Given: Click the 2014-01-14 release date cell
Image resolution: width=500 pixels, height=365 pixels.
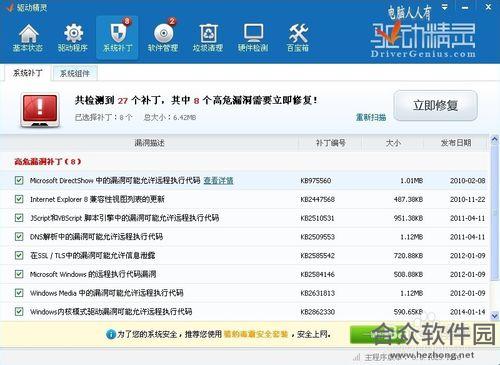Looking at the screenshot, I should click(x=468, y=312).
